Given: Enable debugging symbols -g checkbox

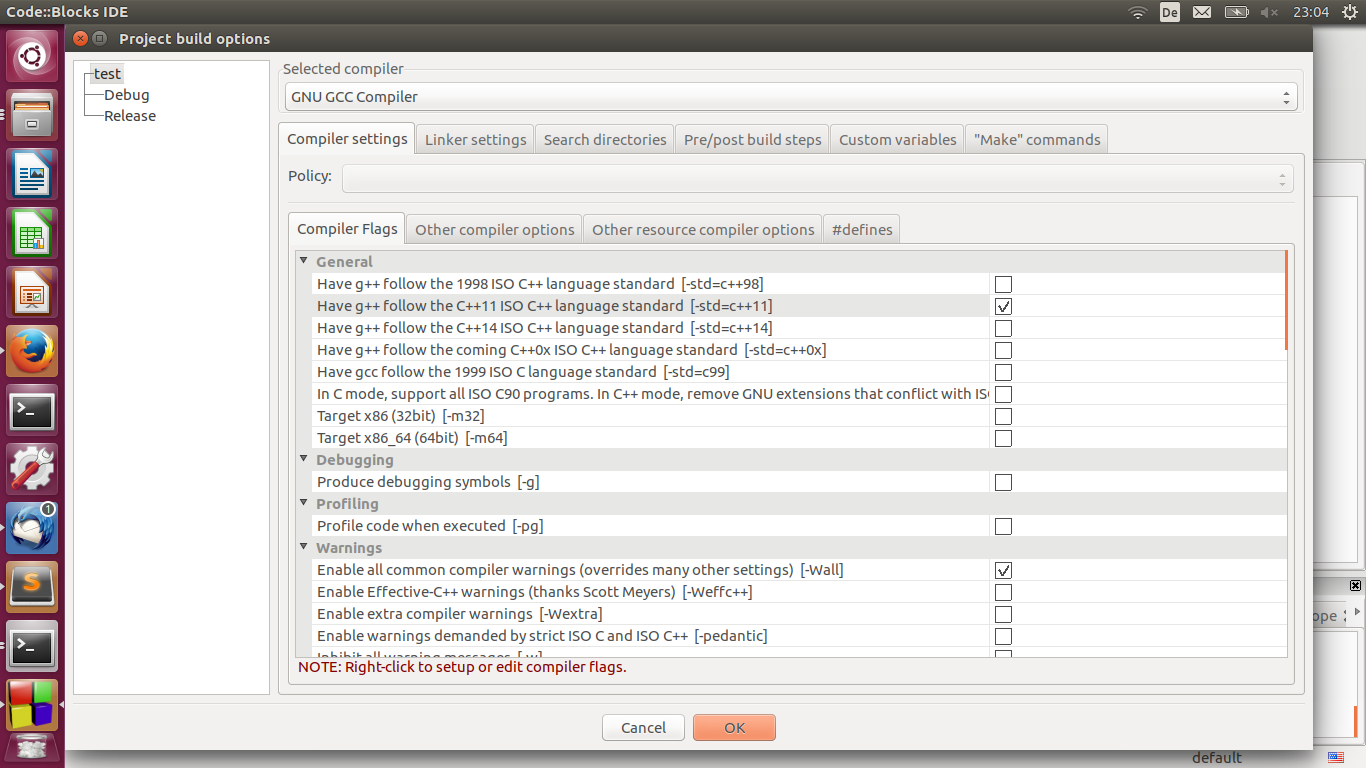Looking at the screenshot, I should (1003, 482).
